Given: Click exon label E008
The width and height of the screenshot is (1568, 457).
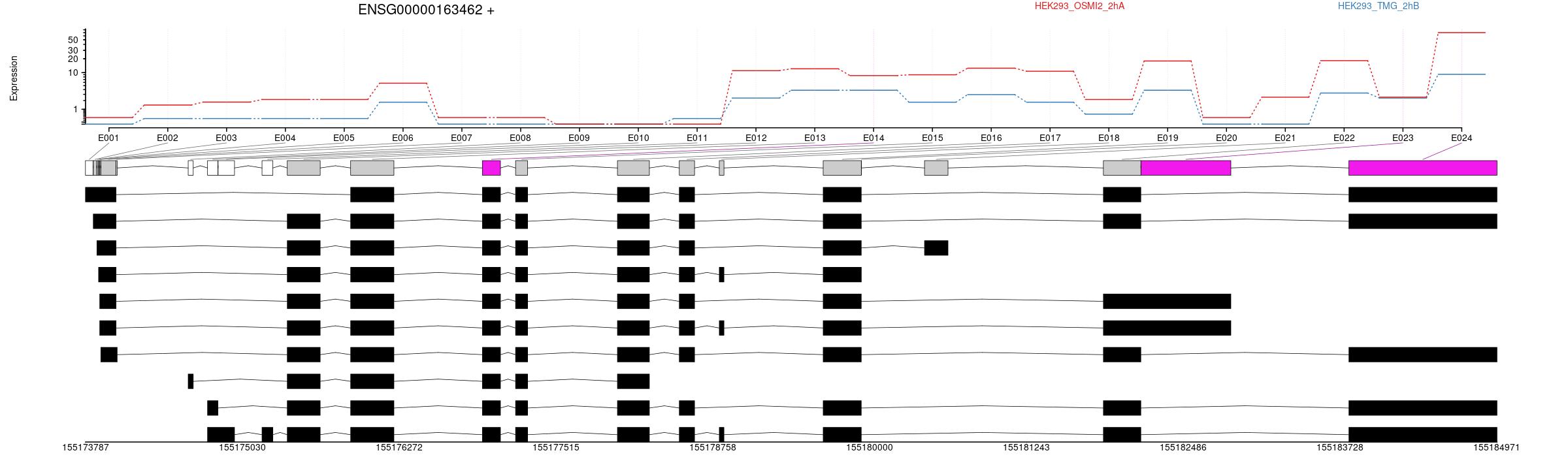Looking at the screenshot, I should click(x=520, y=138).
